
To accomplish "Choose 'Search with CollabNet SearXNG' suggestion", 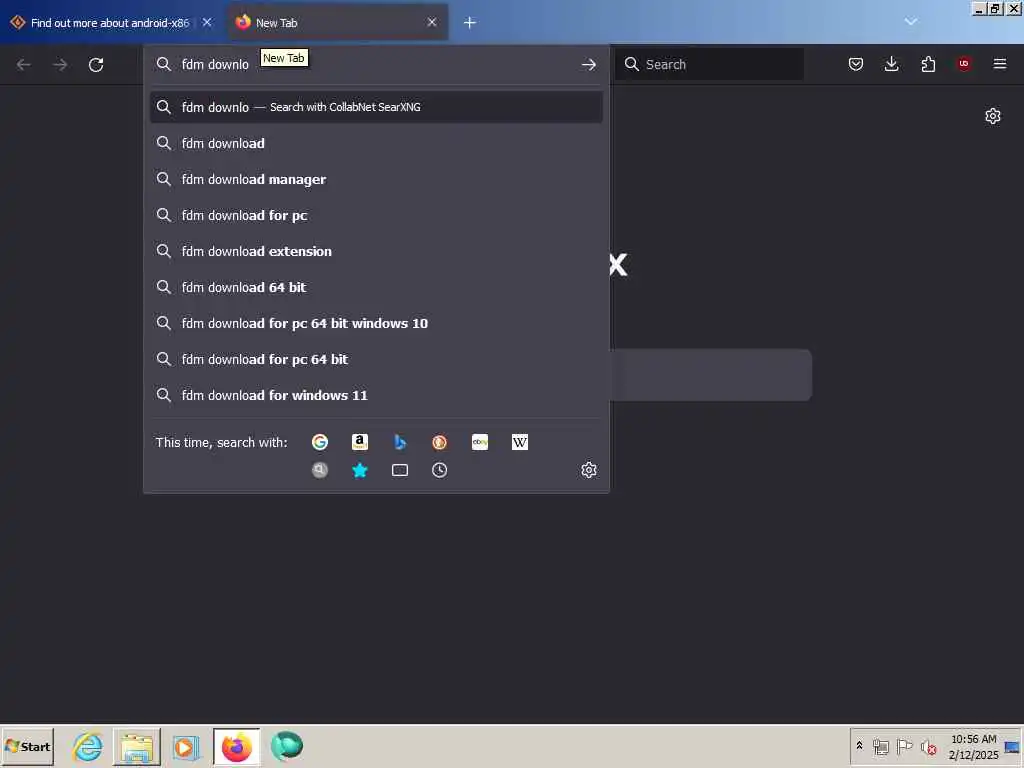I will point(376,107).
